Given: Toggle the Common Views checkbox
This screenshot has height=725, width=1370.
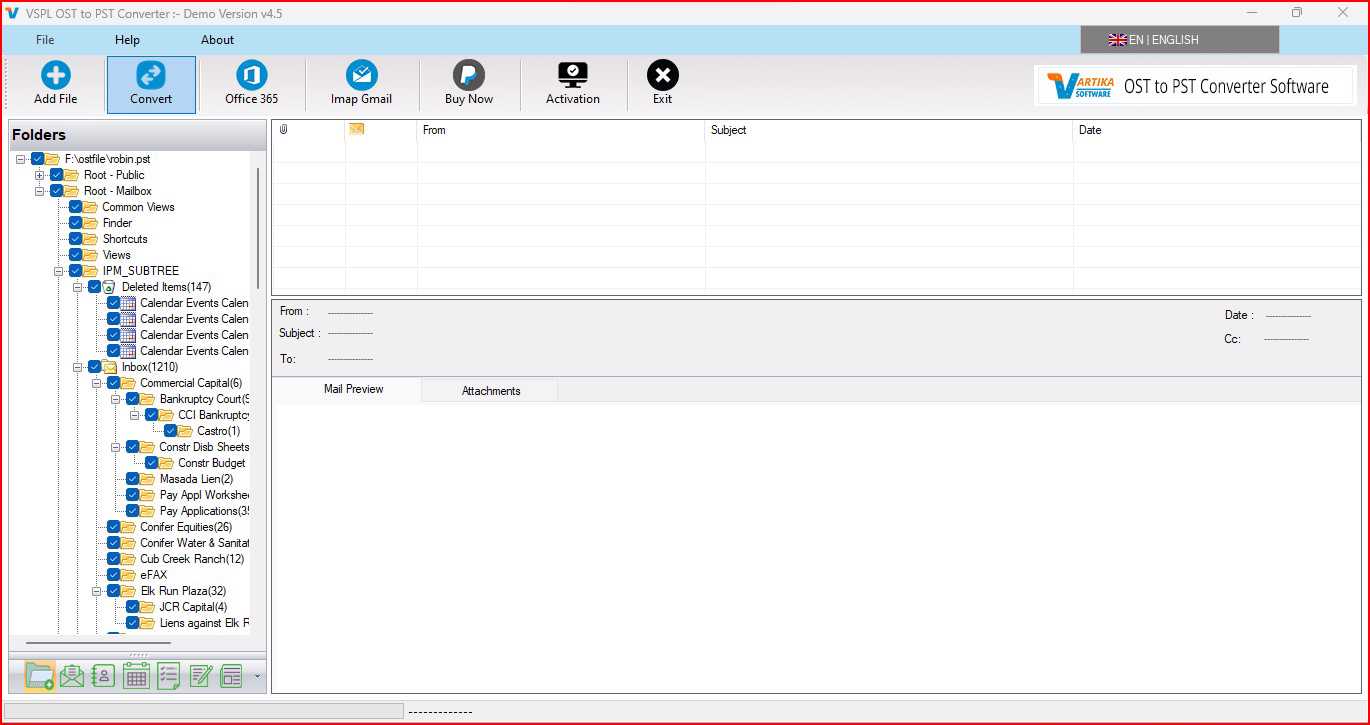Looking at the screenshot, I should [76, 207].
